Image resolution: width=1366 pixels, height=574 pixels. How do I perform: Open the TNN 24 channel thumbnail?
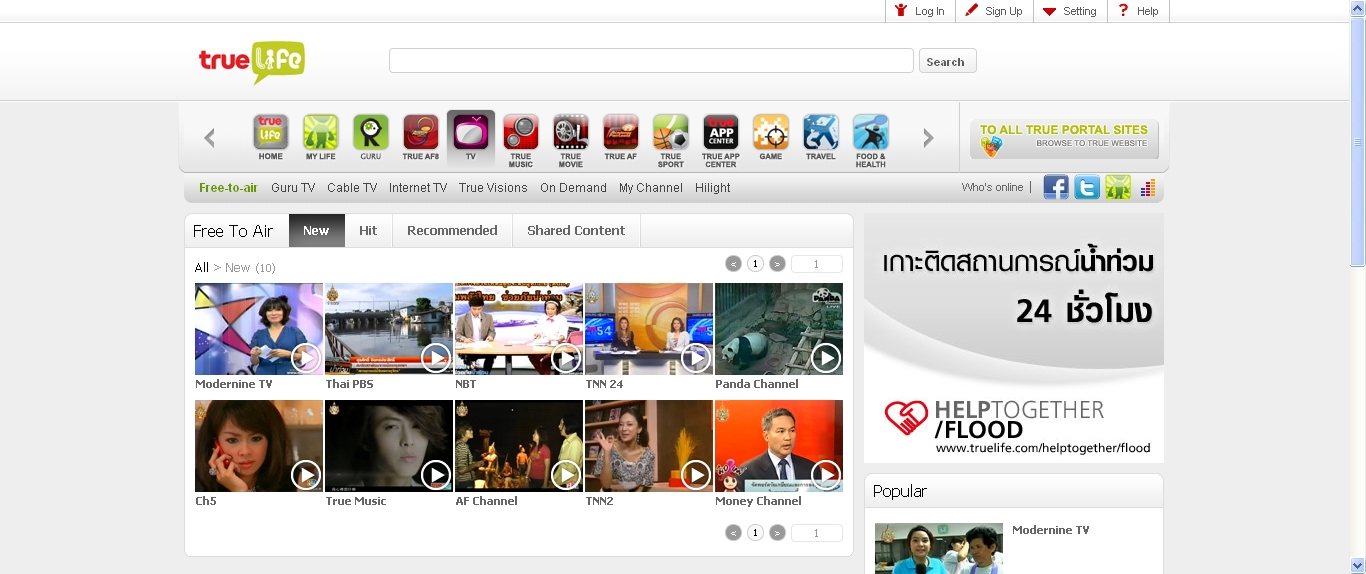[649, 329]
